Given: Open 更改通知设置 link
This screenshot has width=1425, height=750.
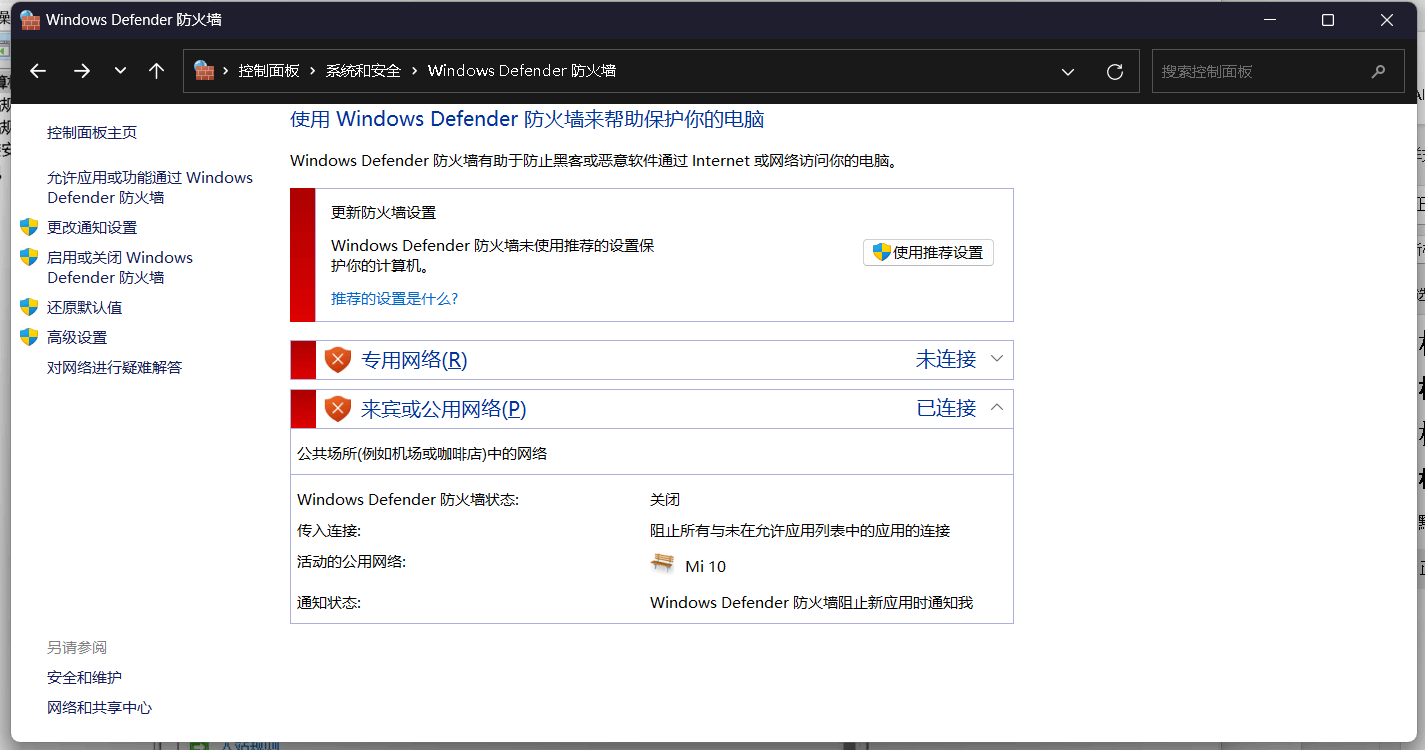Looking at the screenshot, I should point(92,227).
